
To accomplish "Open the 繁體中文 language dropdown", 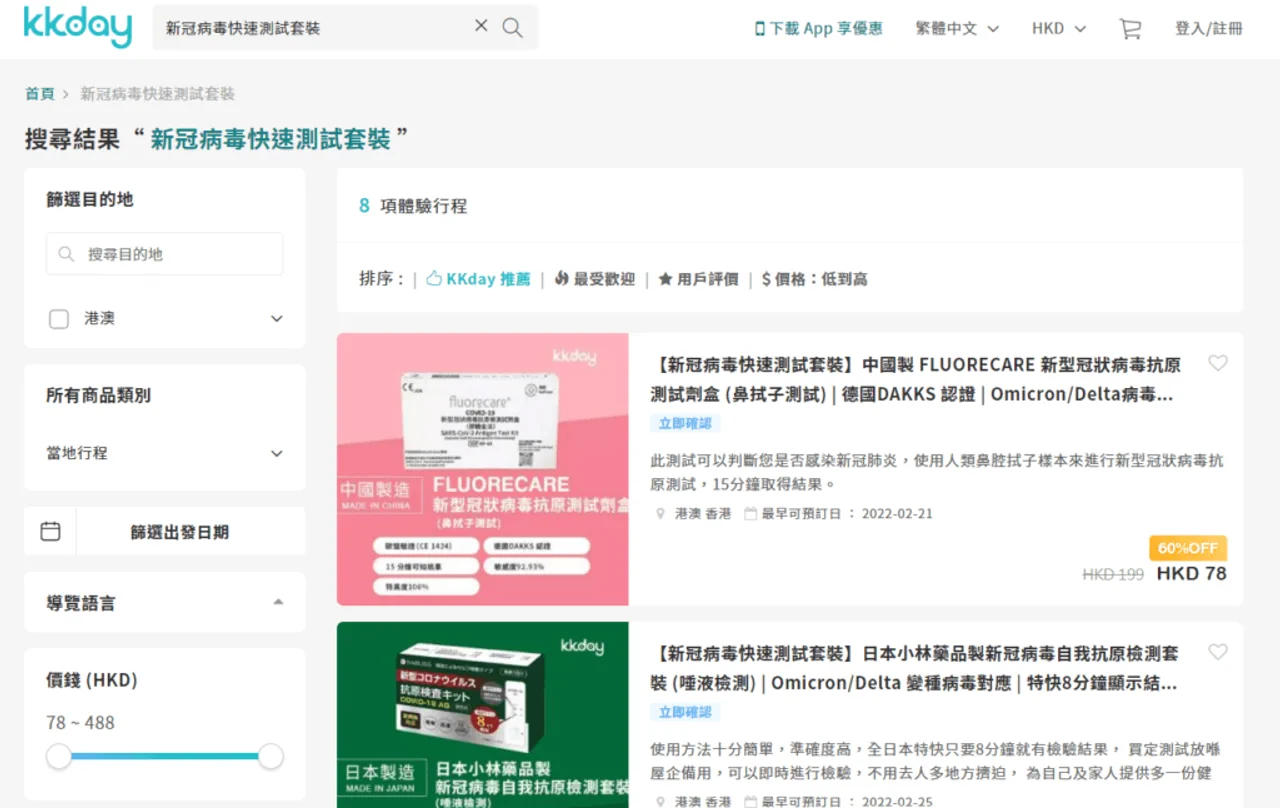I will click(x=957, y=29).
